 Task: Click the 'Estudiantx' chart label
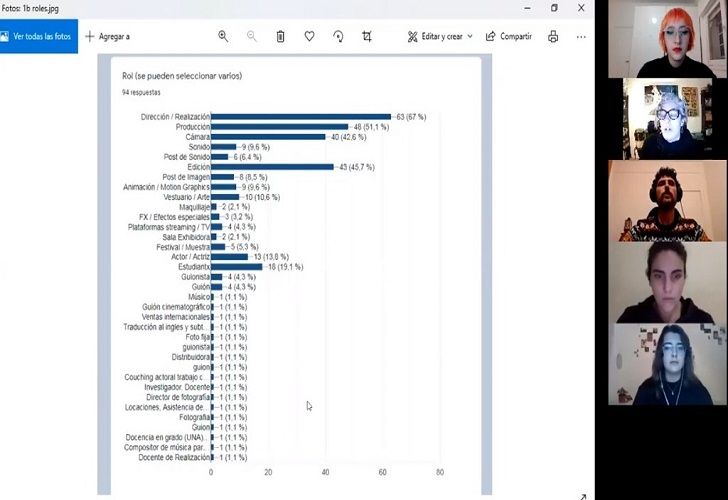194,267
